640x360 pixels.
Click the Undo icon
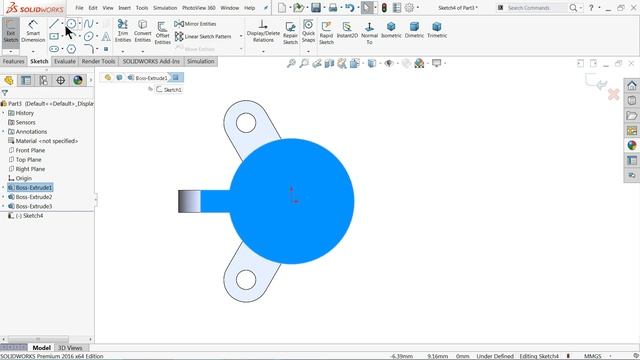point(349,8)
